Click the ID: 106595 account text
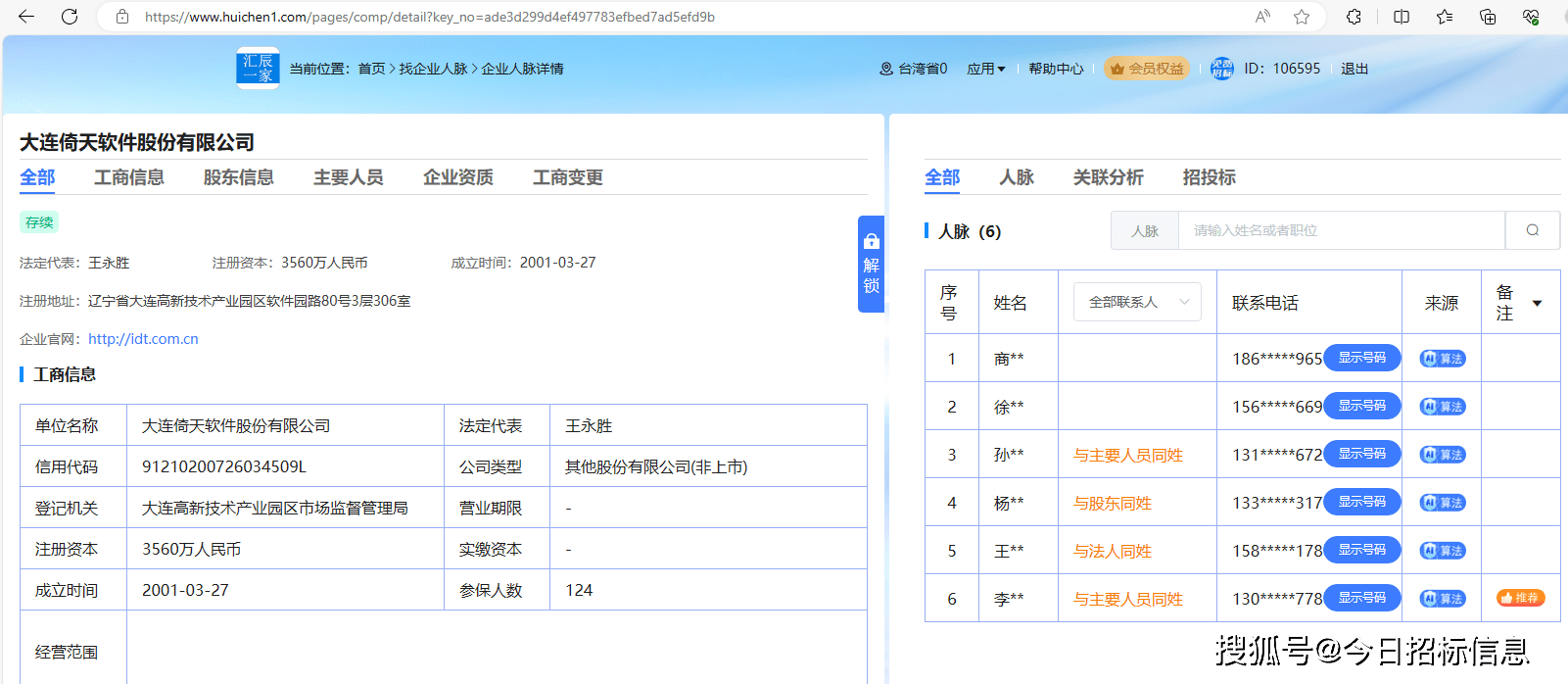This screenshot has width=1568, height=684. pos(1282,69)
